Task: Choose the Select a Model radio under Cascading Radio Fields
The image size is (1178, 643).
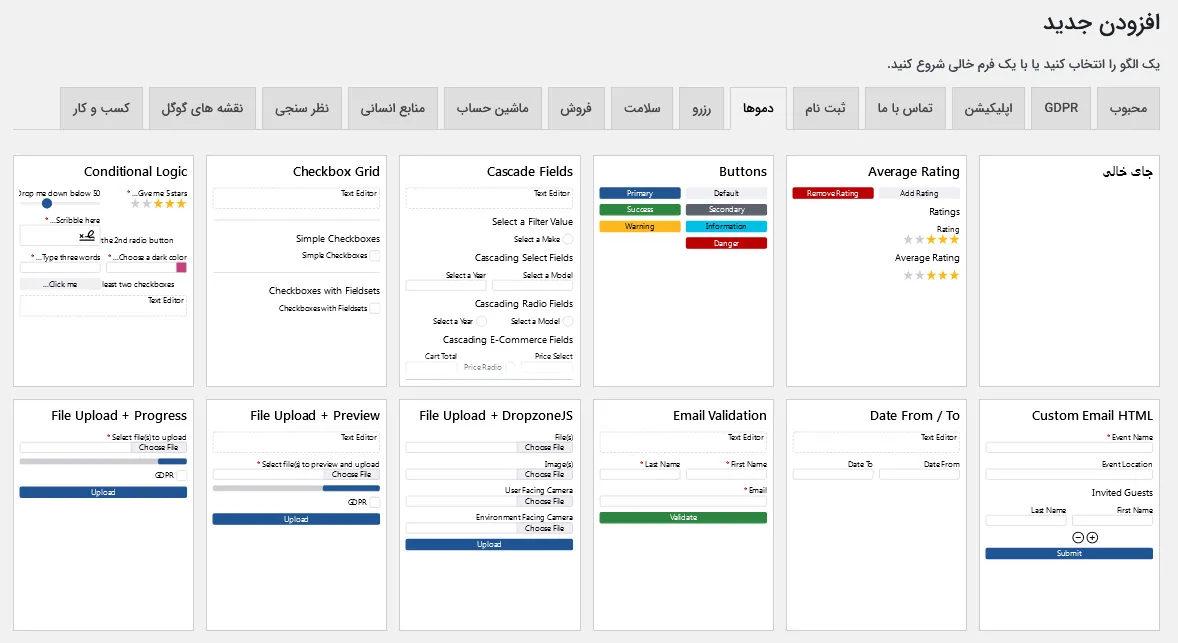Action: pyautogui.click(x=568, y=322)
